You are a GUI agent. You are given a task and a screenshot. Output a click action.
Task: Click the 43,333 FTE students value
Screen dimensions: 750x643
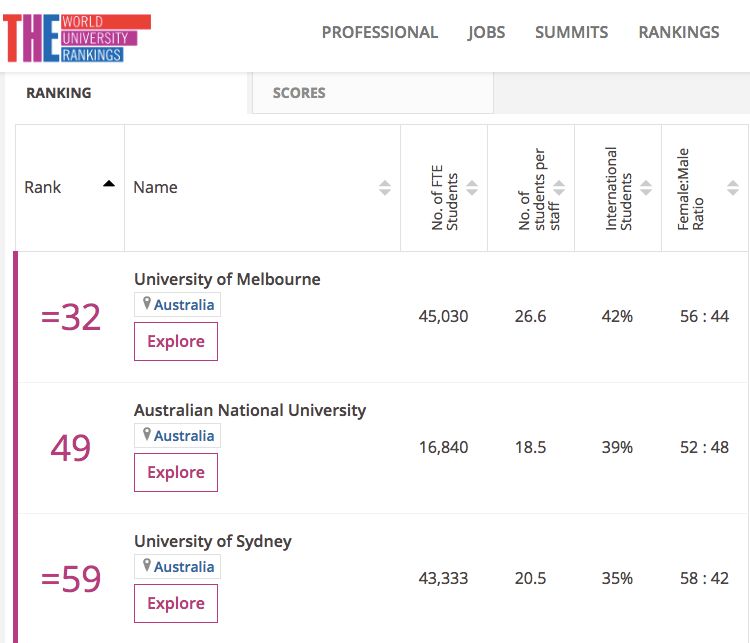[x=443, y=578]
